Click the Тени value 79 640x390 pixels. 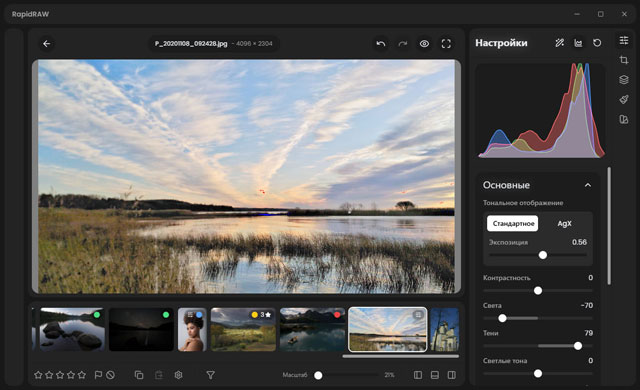589,333
